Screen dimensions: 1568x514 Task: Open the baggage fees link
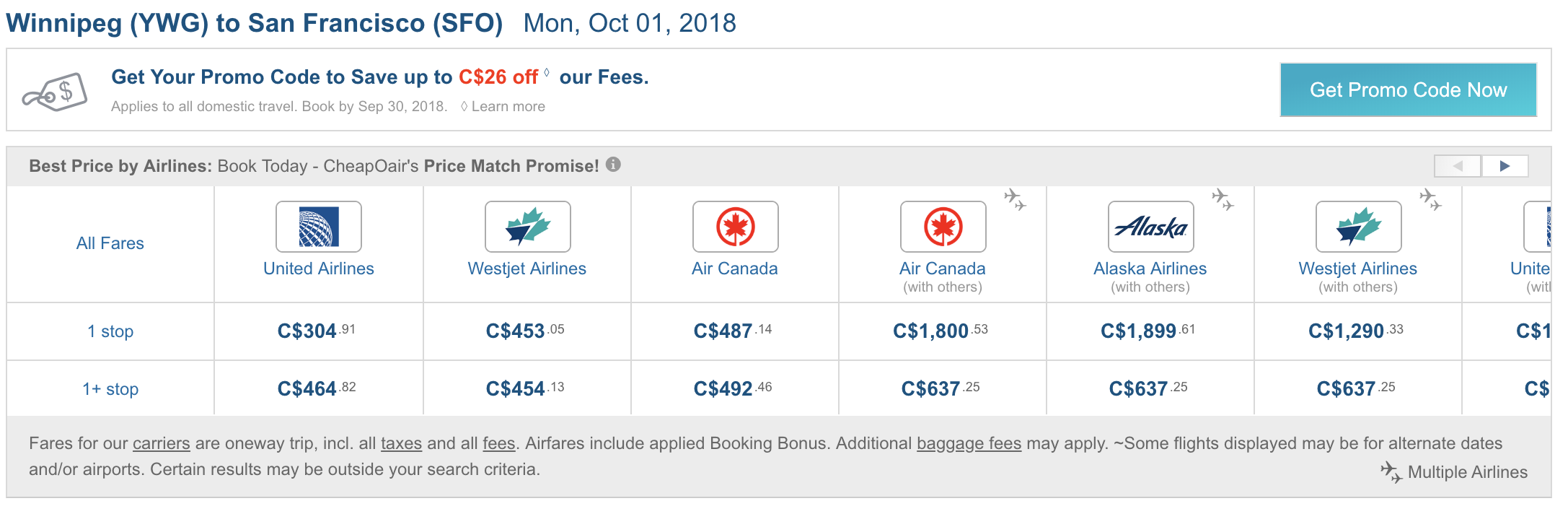click(969, 443)
